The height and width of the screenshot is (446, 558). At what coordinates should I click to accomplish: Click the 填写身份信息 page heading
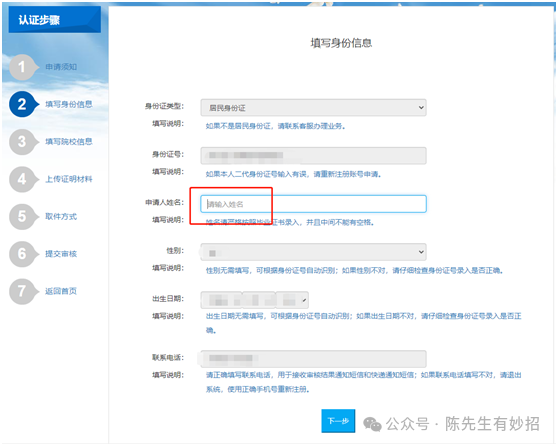(341, 43)
